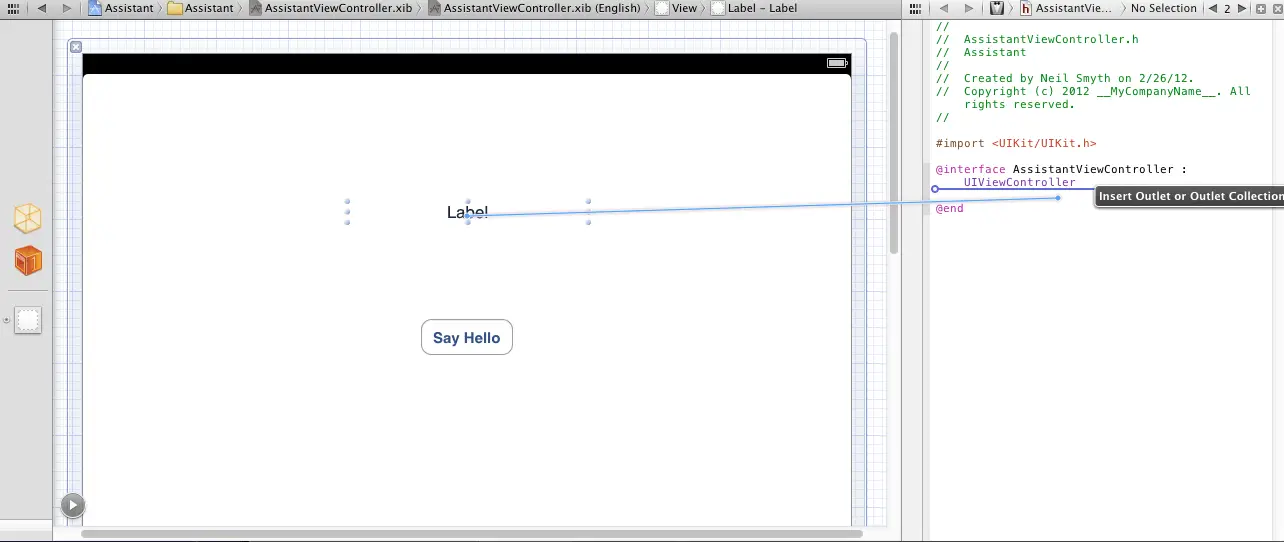1284x542 pixels.
Task: Go to next counterpart file with right arrow
Action: tap(1242, 8)
